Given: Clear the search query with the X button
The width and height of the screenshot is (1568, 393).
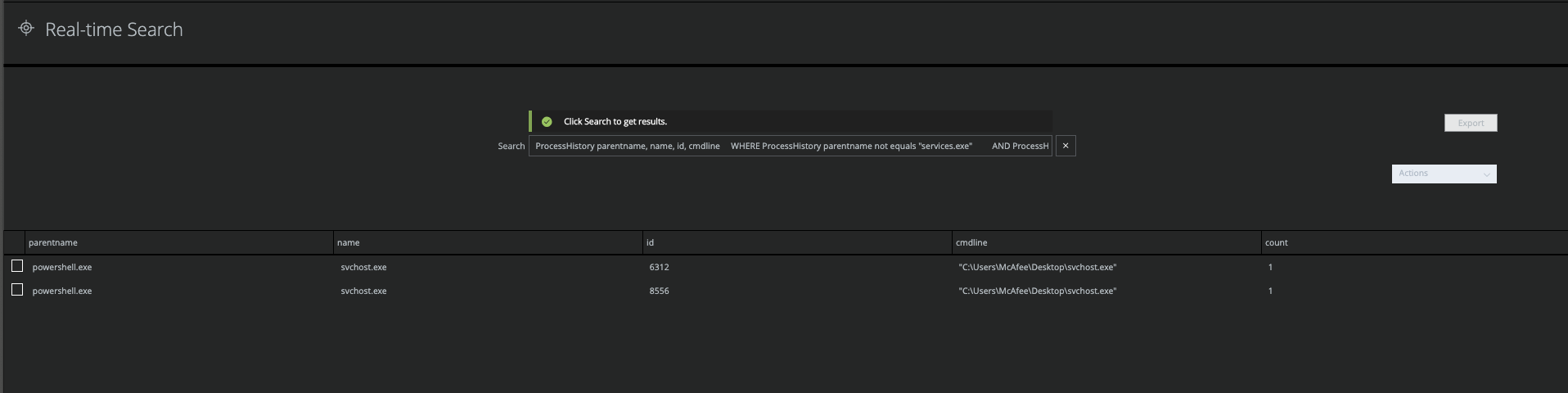Looking at the screenshot, I should 1066,146.
